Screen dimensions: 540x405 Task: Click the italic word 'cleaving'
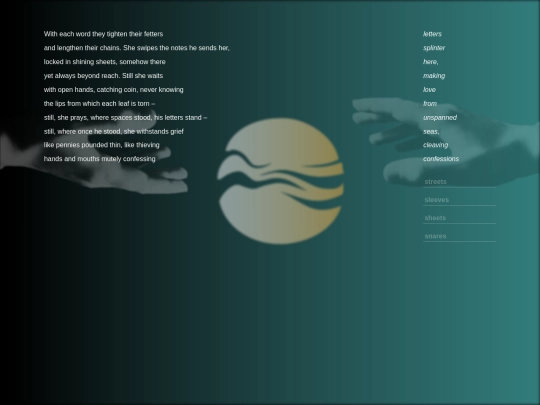(x=435, y=145)
